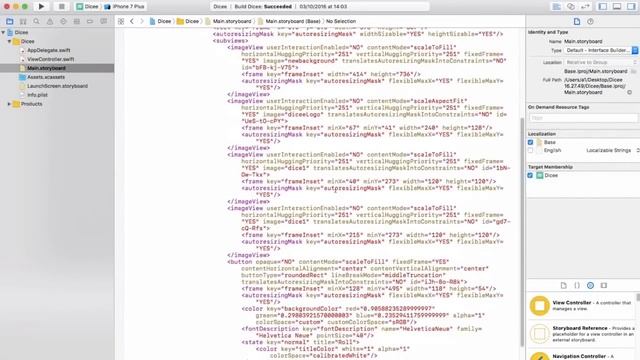Image resolution: width=640 pixels, height=360 pixels.
Task: Click the On Demand Resource Tags field
Action: pos(583,118)
